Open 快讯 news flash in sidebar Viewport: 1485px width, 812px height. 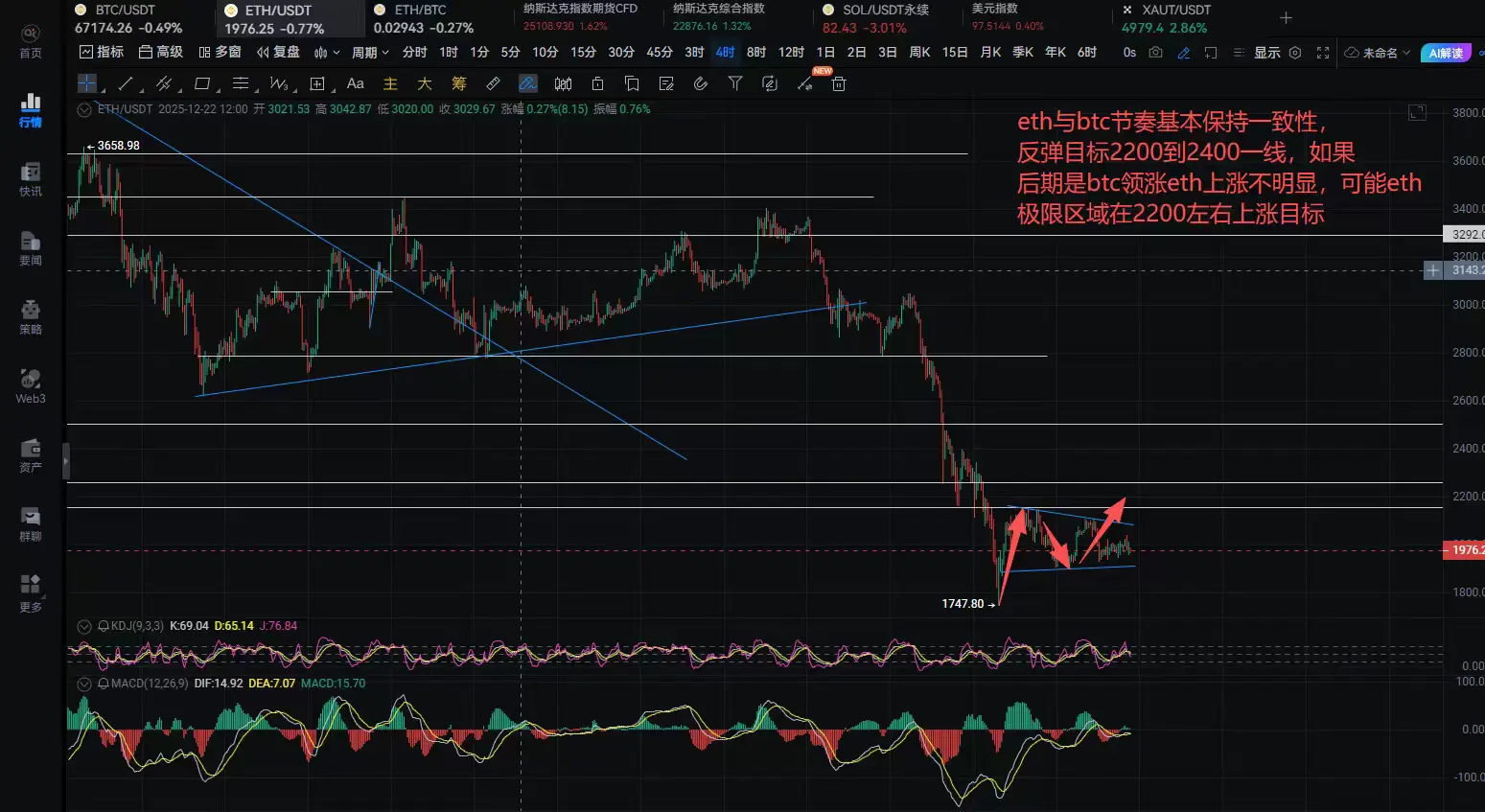tap(31, 179)
